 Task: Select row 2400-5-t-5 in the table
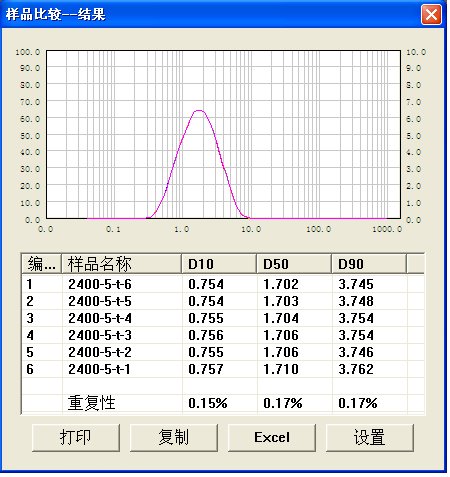coord(223,301)
